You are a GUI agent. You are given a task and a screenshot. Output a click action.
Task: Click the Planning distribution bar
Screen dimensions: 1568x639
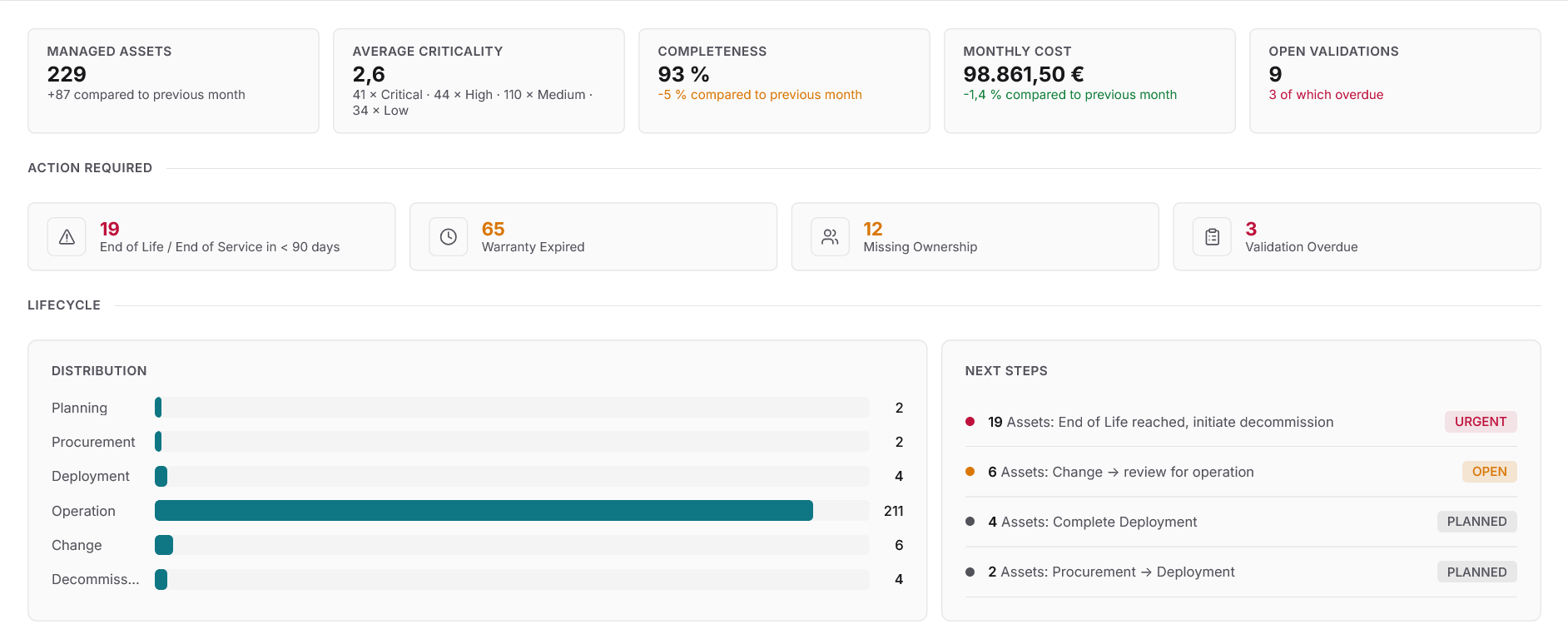pos(158,408)
